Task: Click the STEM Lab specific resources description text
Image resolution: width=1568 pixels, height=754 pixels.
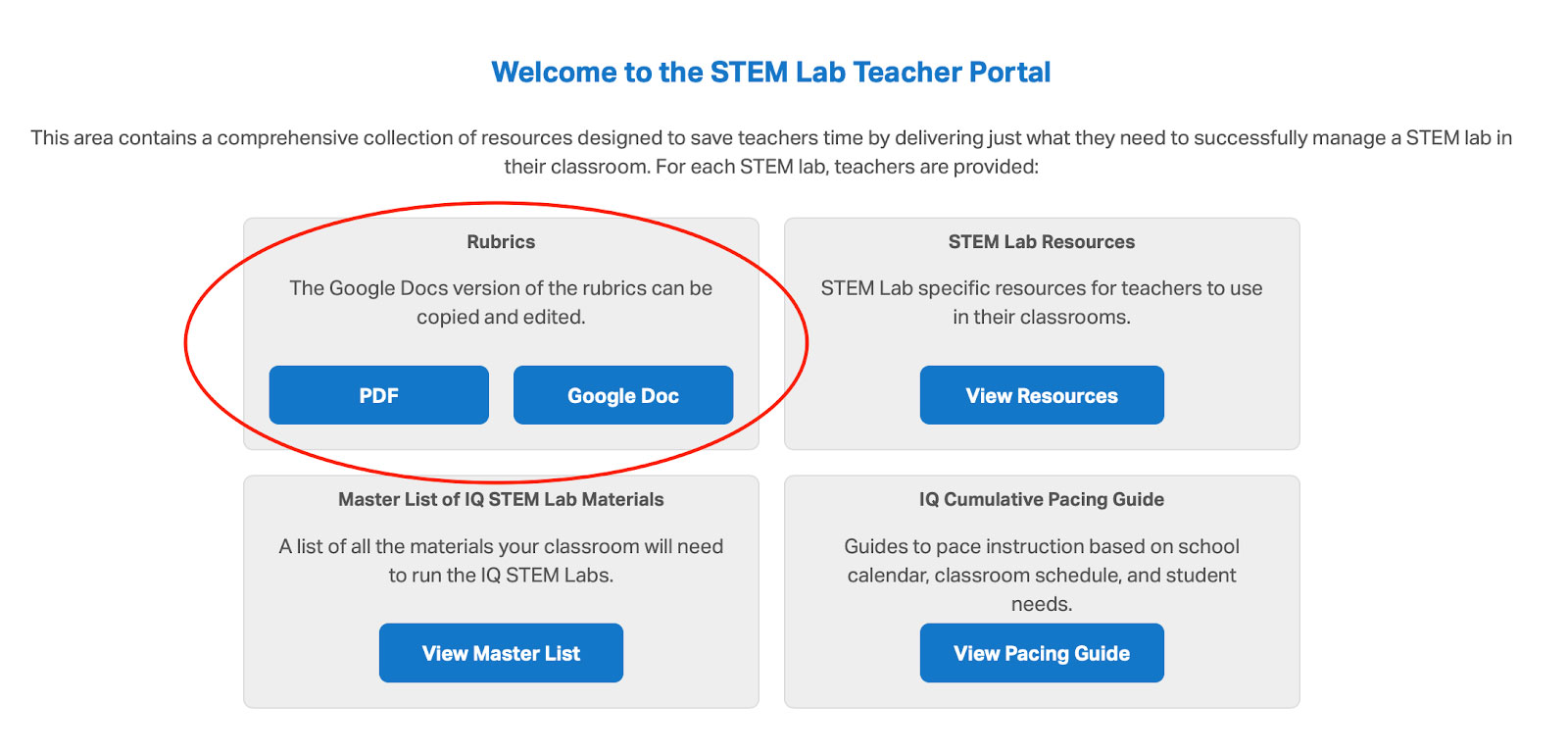Action: (x=1042, y=302)
